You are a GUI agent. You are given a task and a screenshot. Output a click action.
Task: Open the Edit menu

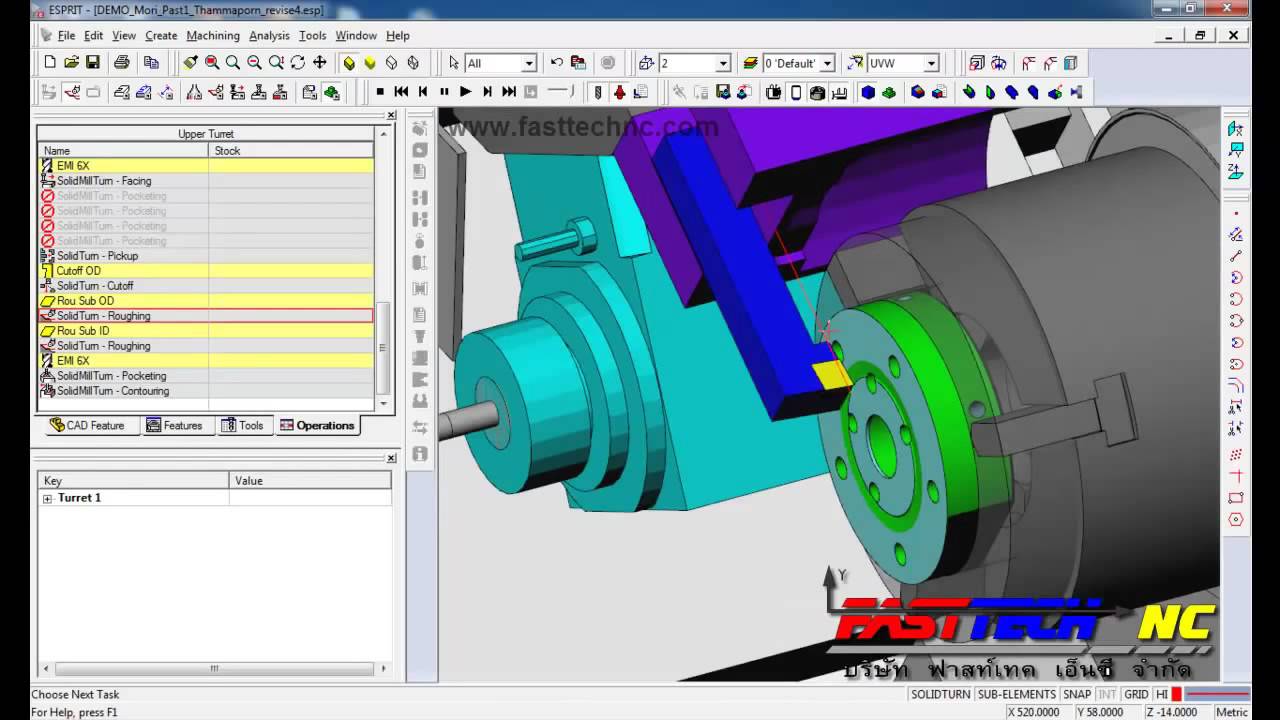click(93, 35)
